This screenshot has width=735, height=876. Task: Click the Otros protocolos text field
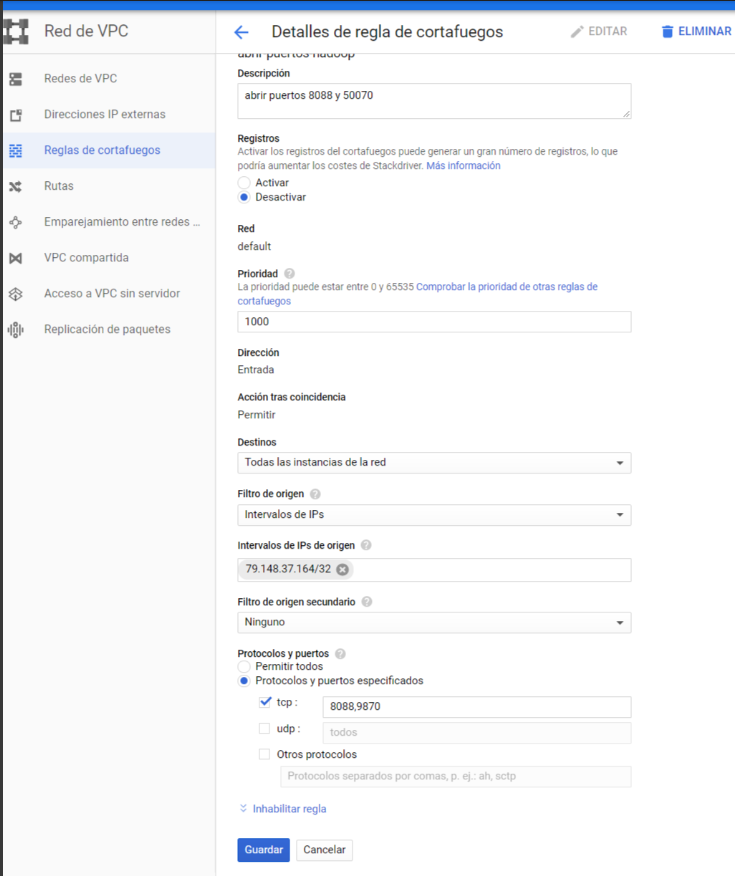(456, 777)
